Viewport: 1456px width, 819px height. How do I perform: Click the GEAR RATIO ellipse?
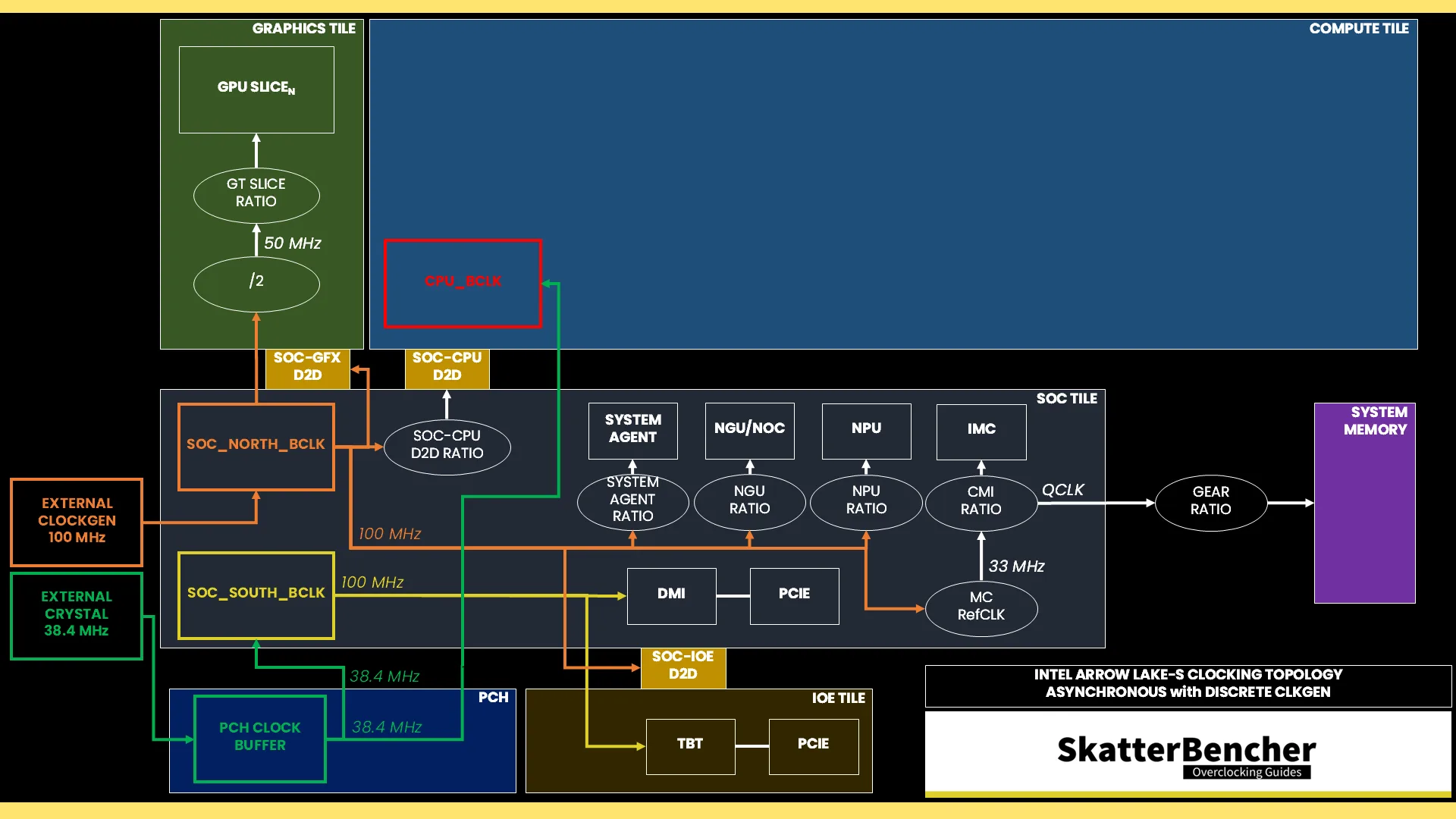pos(1211,502)
